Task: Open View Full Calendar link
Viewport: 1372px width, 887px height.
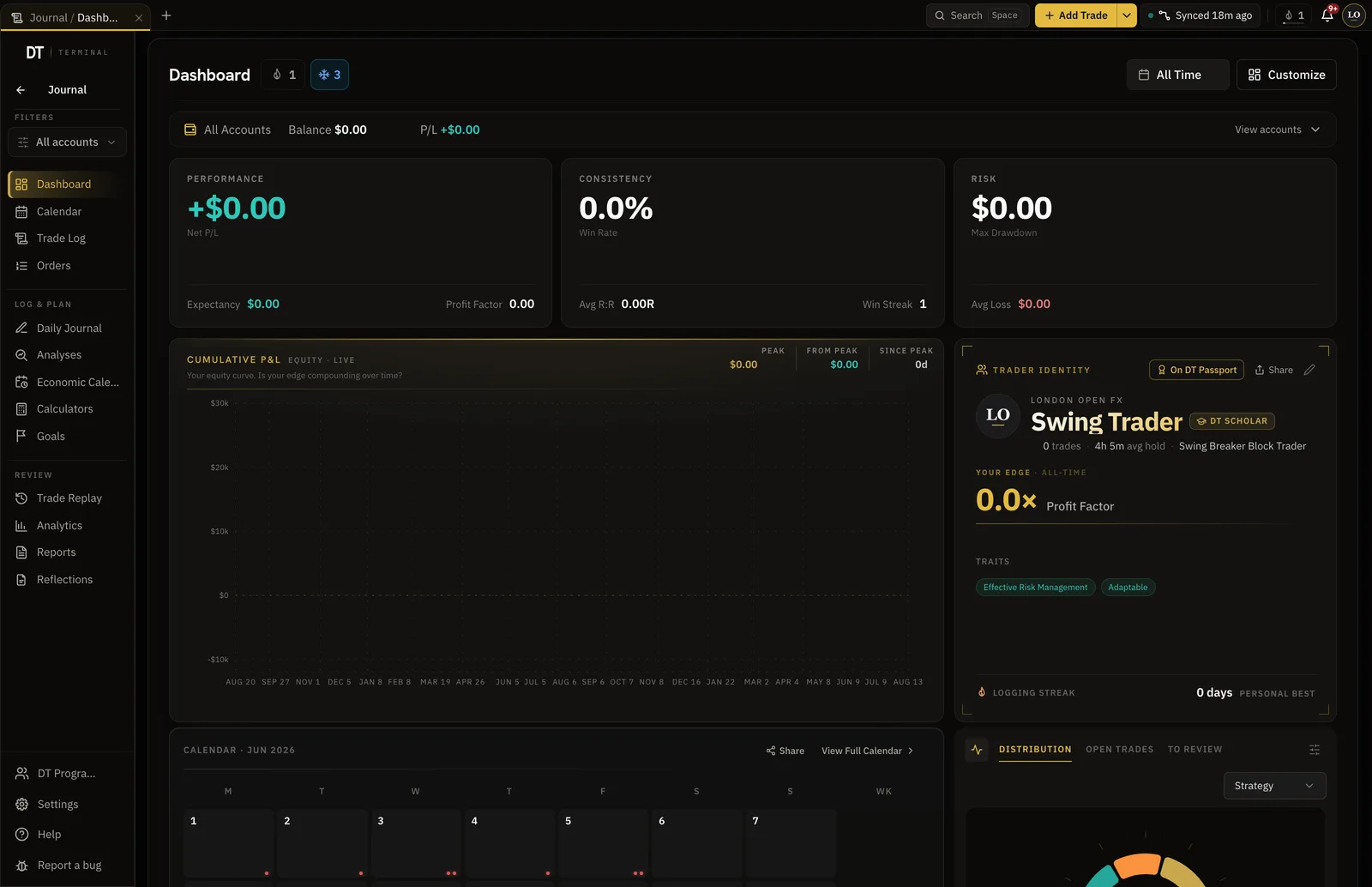Action: click(x=868, y=751)
